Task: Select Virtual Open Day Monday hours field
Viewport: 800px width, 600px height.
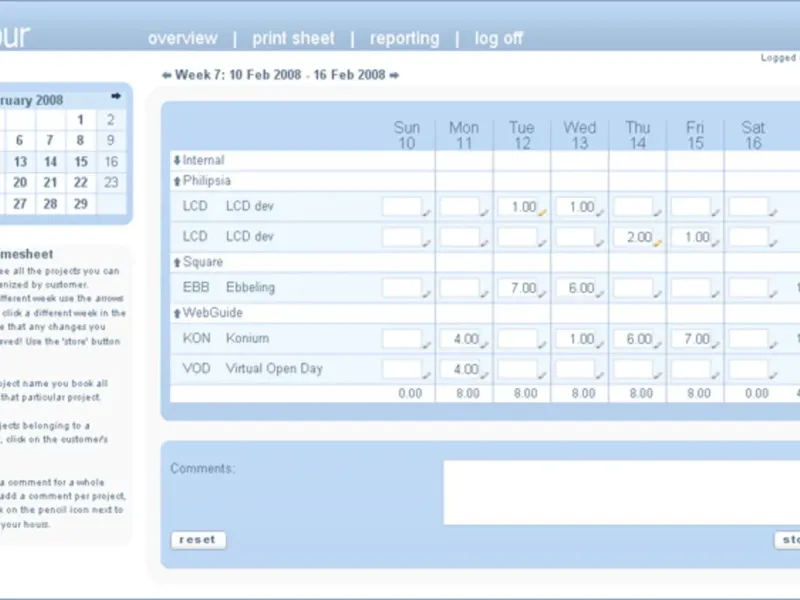Action: tap(460, 369)
